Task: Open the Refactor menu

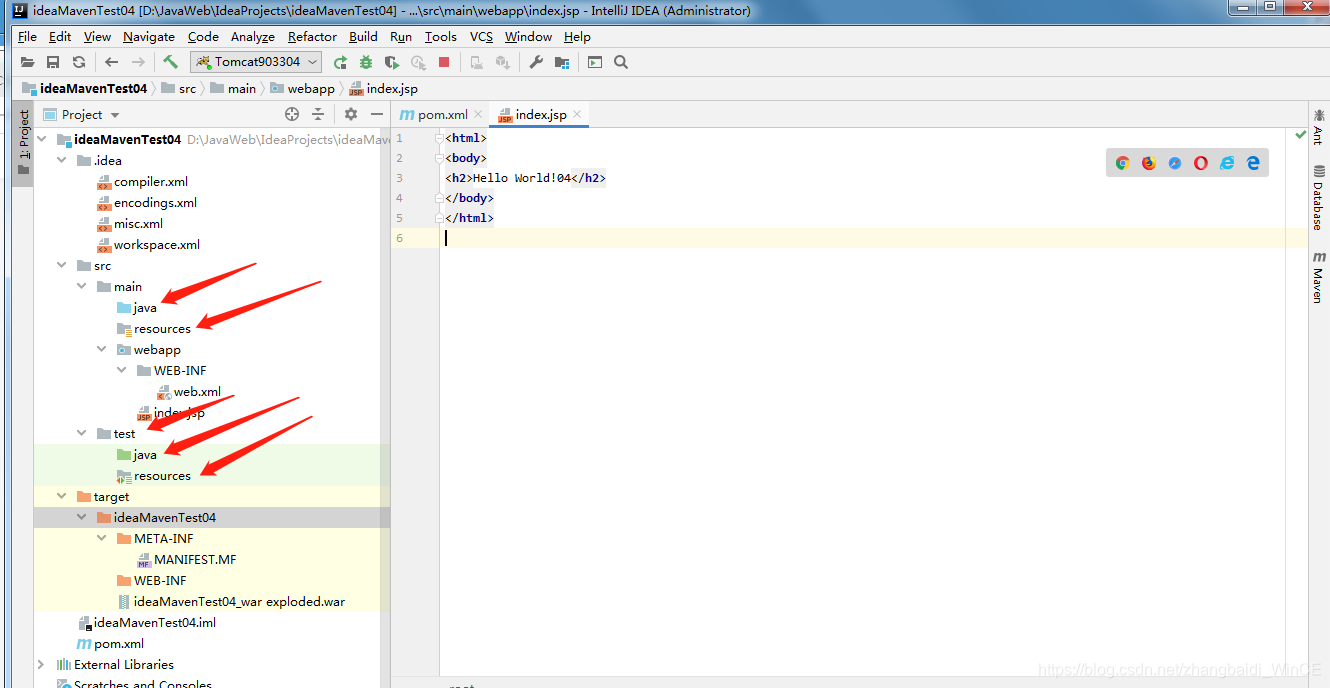Action: point(311,36)
